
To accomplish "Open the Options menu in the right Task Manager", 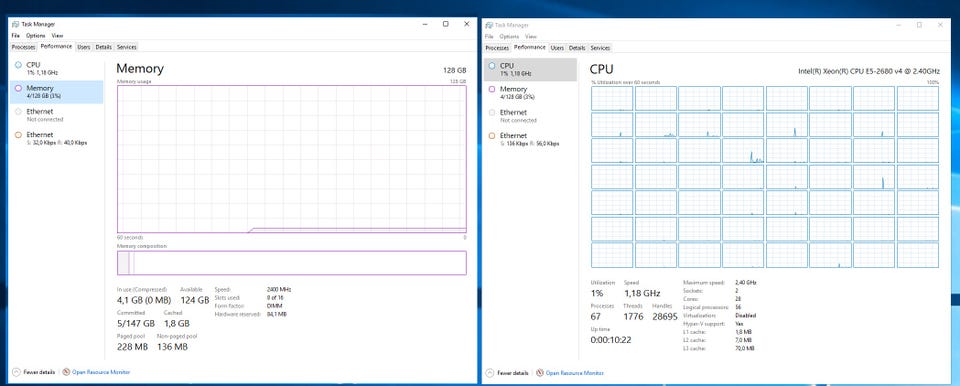I will 509,36.
